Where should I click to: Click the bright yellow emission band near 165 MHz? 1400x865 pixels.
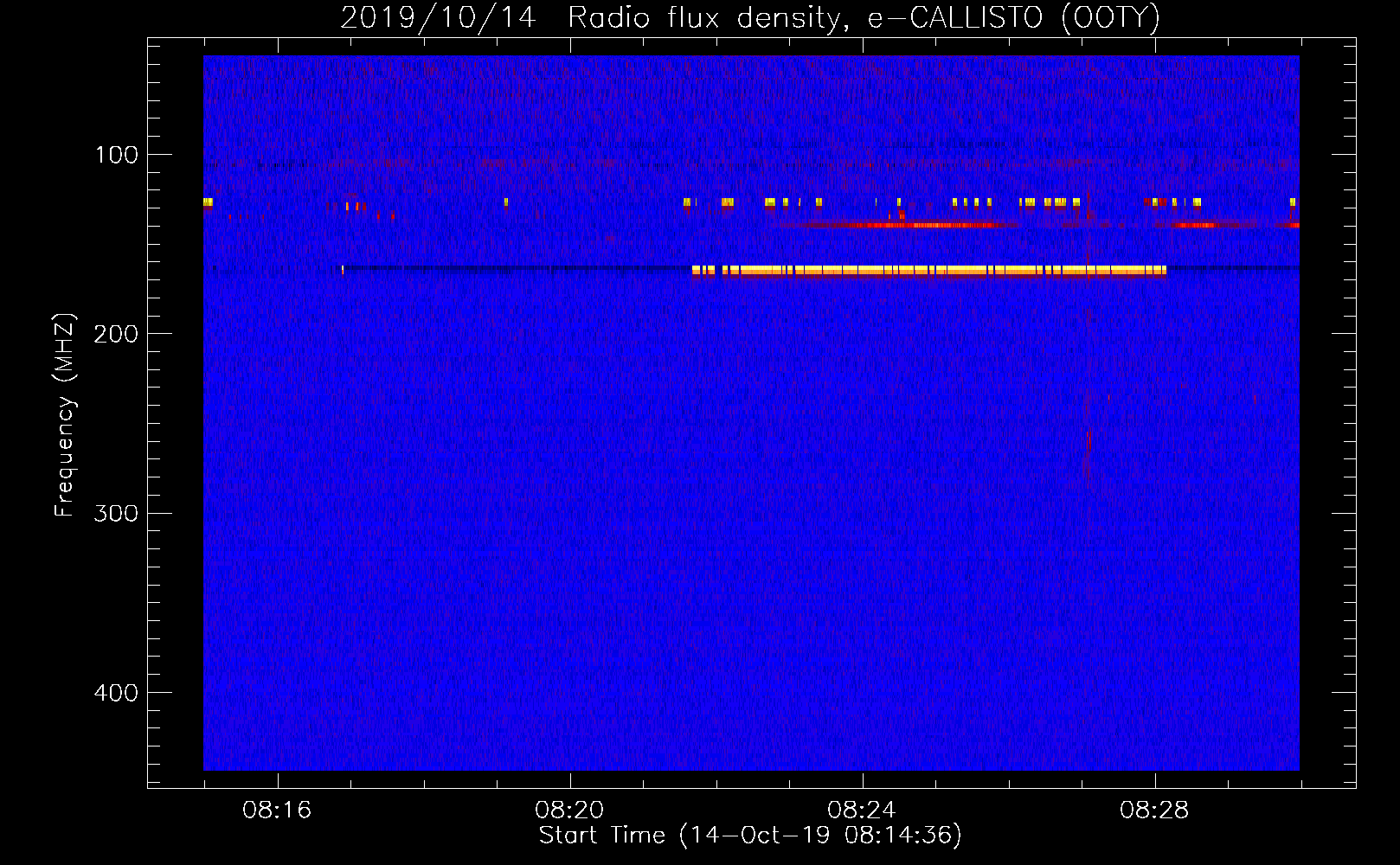[x=928, y=271]
